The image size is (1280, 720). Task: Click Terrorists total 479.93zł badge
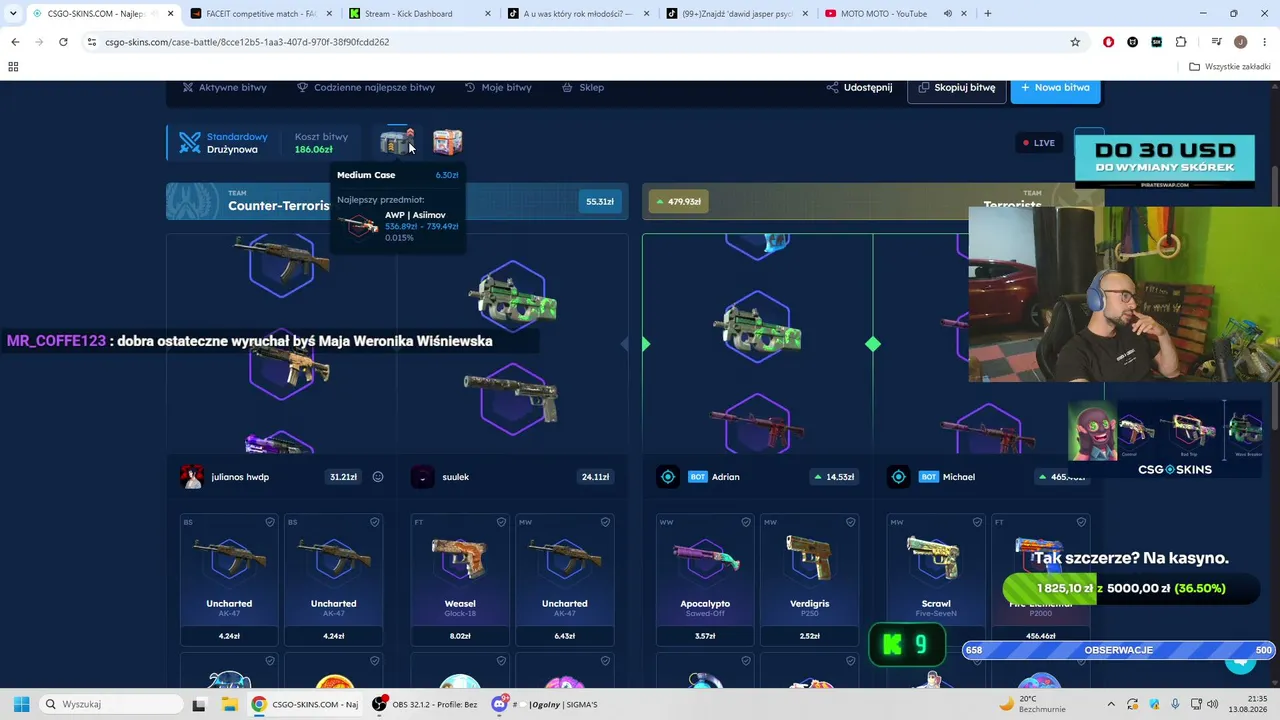click(x=678, y=202)
